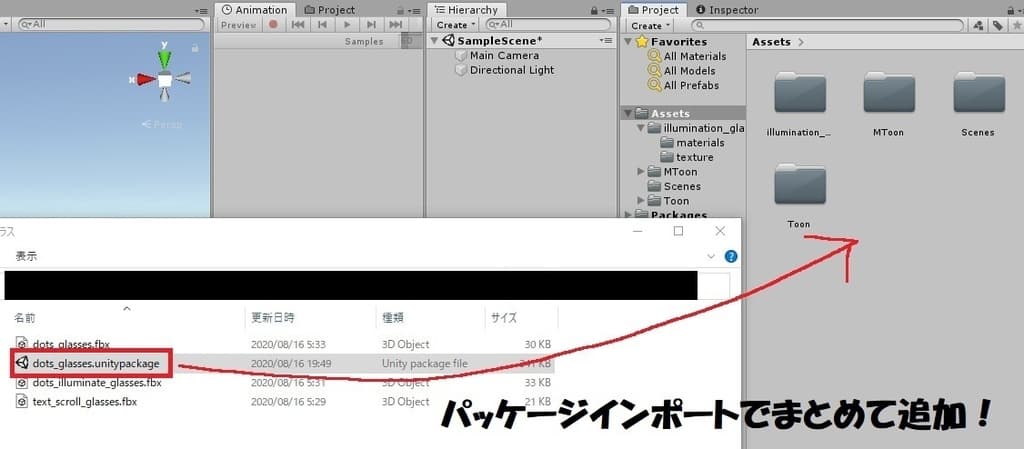Click the Unity scene icon beside SampleScene
Viewport: 1024px width, 449px height.
pyautogui.click(x=449, y=40)
